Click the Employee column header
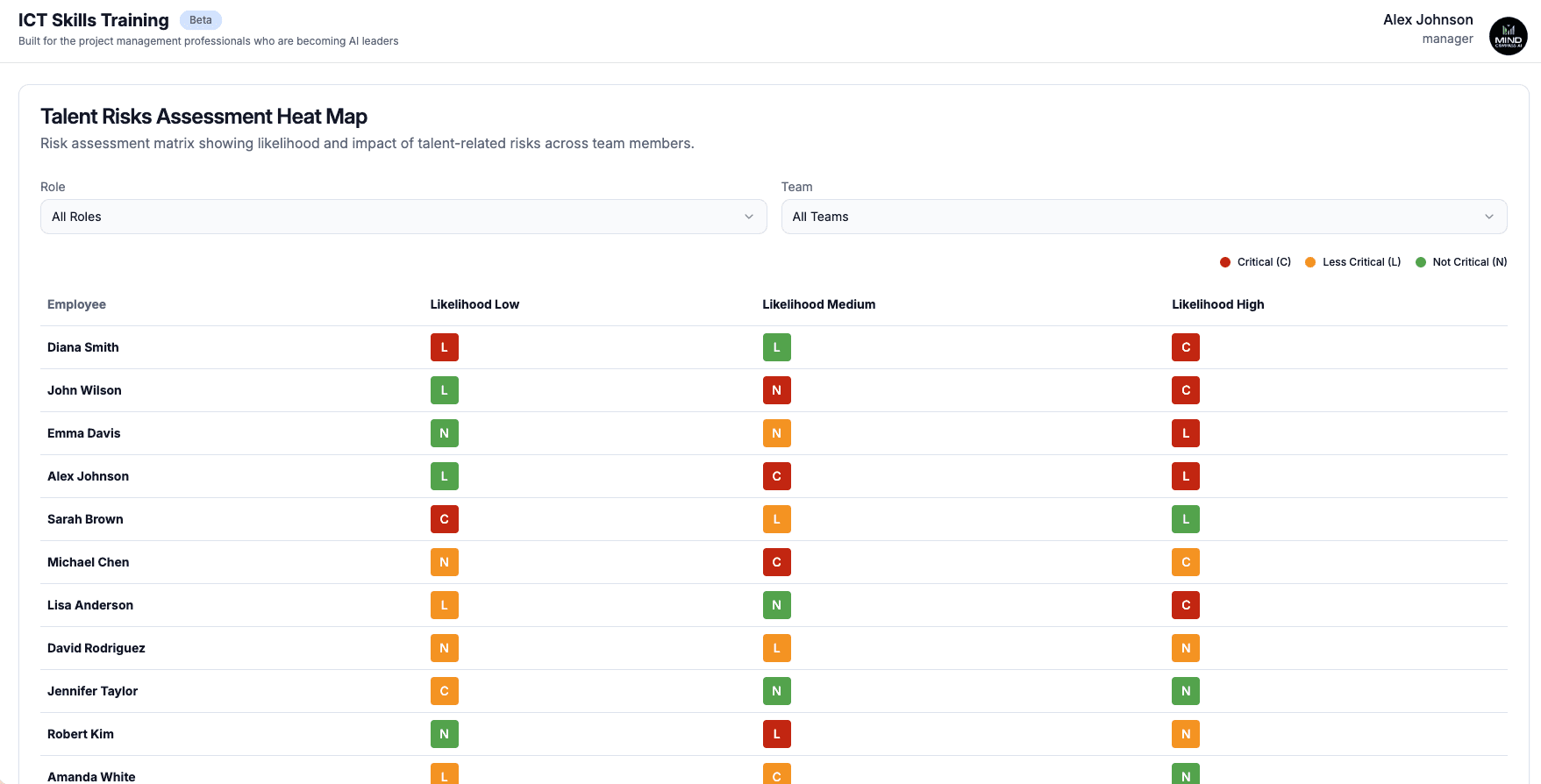The image size is (1541, 784). (76, 304)
